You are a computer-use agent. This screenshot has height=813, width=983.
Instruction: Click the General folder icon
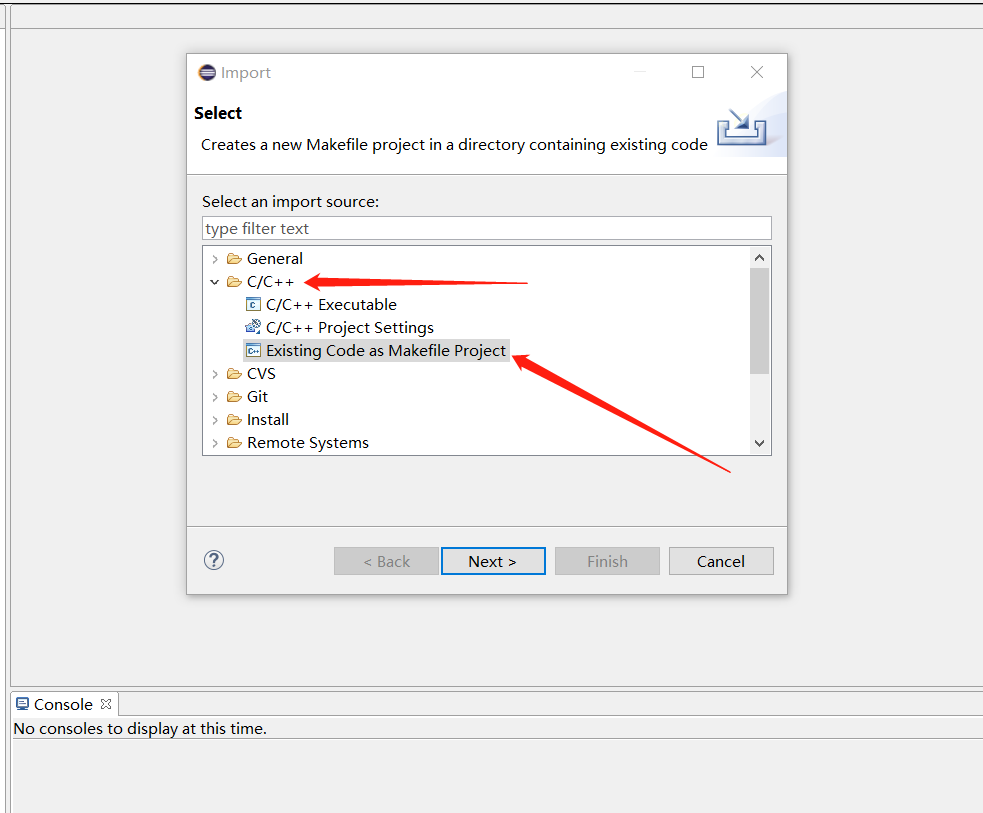pos(234,259)
